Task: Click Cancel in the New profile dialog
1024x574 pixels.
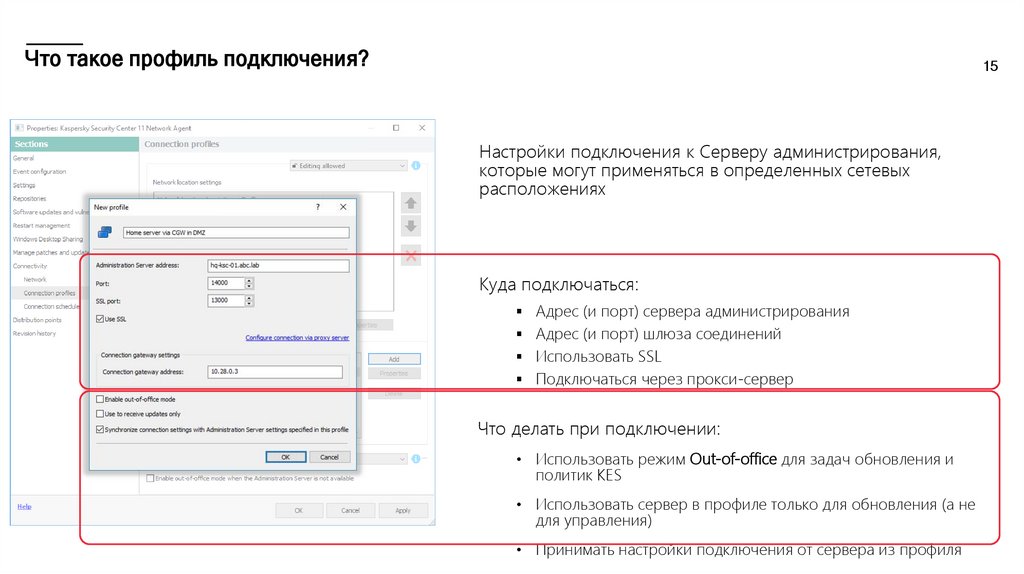Action: [x=330, y=457]
